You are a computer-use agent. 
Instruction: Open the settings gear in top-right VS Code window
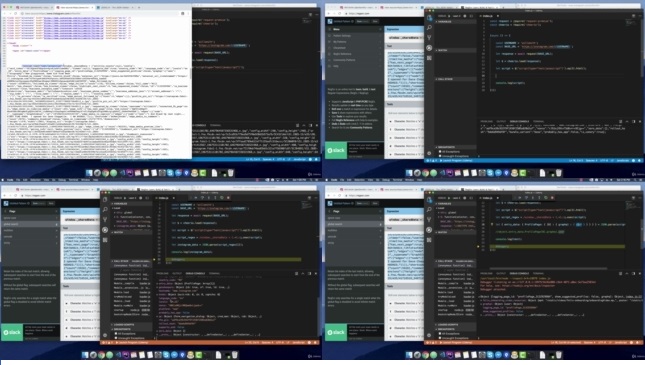click(x=429, y=153)
